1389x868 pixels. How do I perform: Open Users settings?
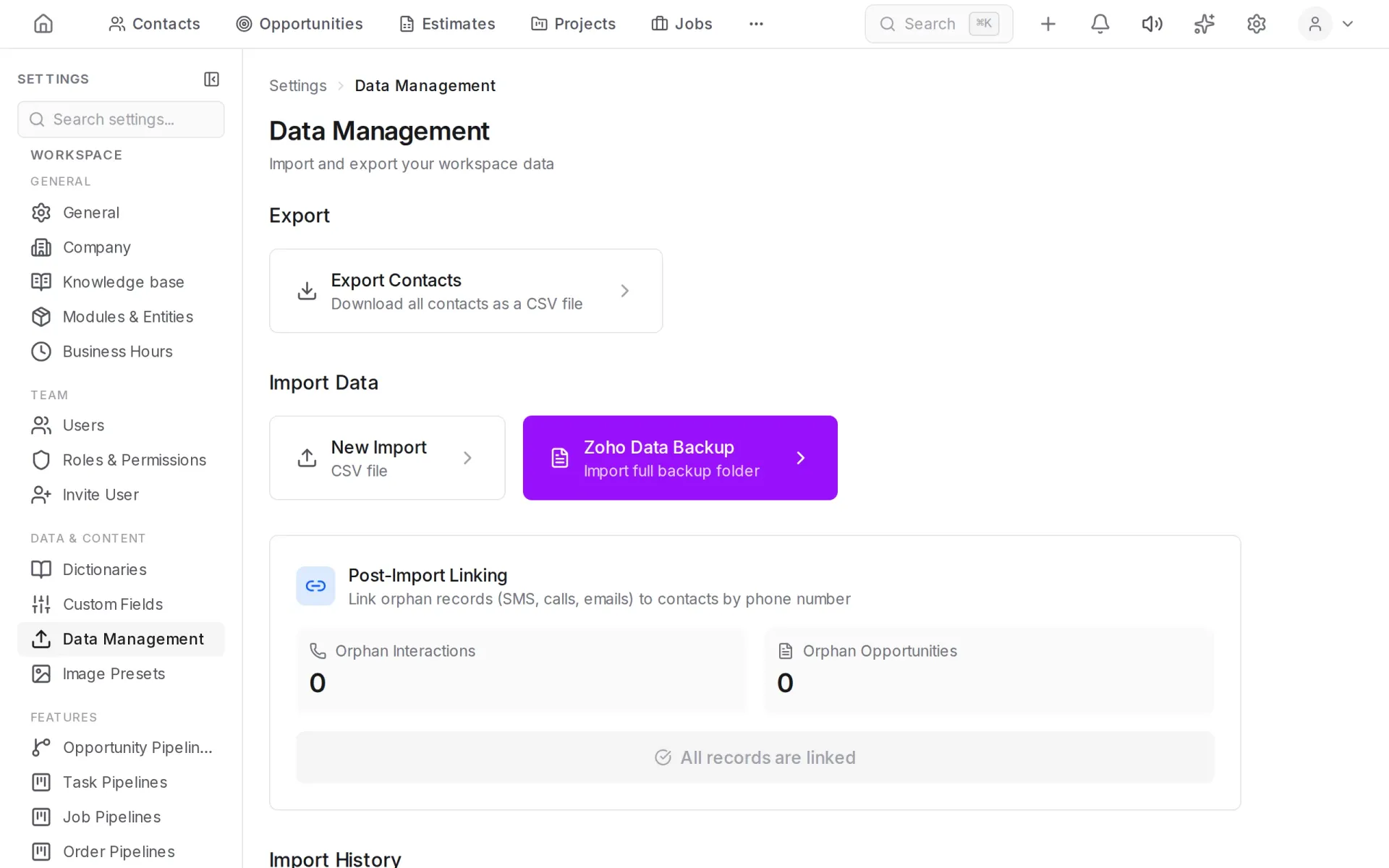tap(121, 425)
